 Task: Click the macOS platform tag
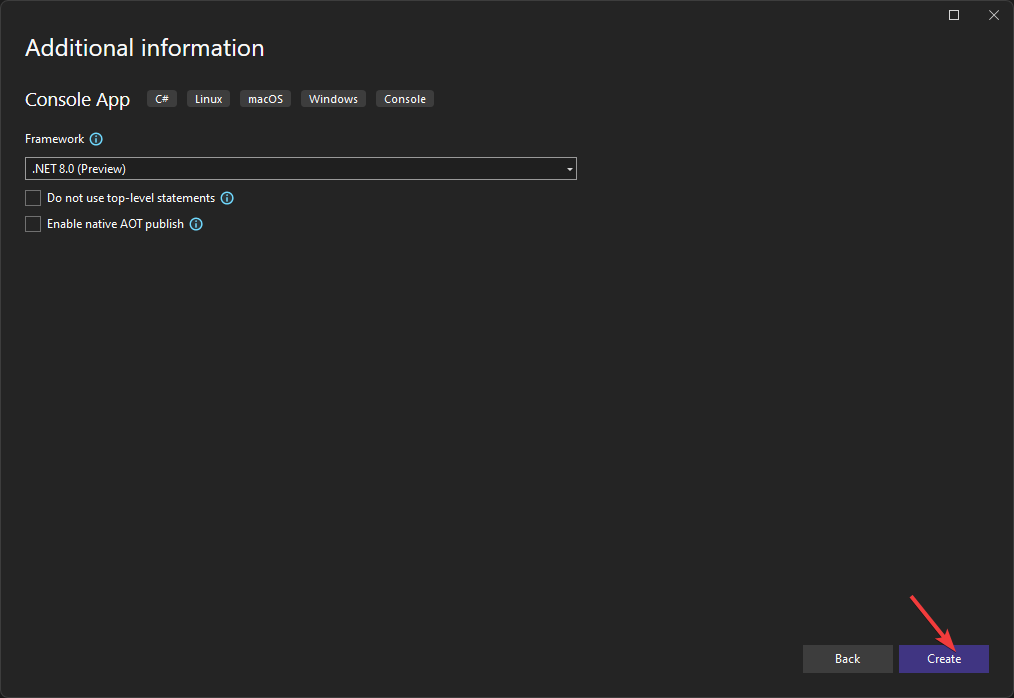(265, 98)
